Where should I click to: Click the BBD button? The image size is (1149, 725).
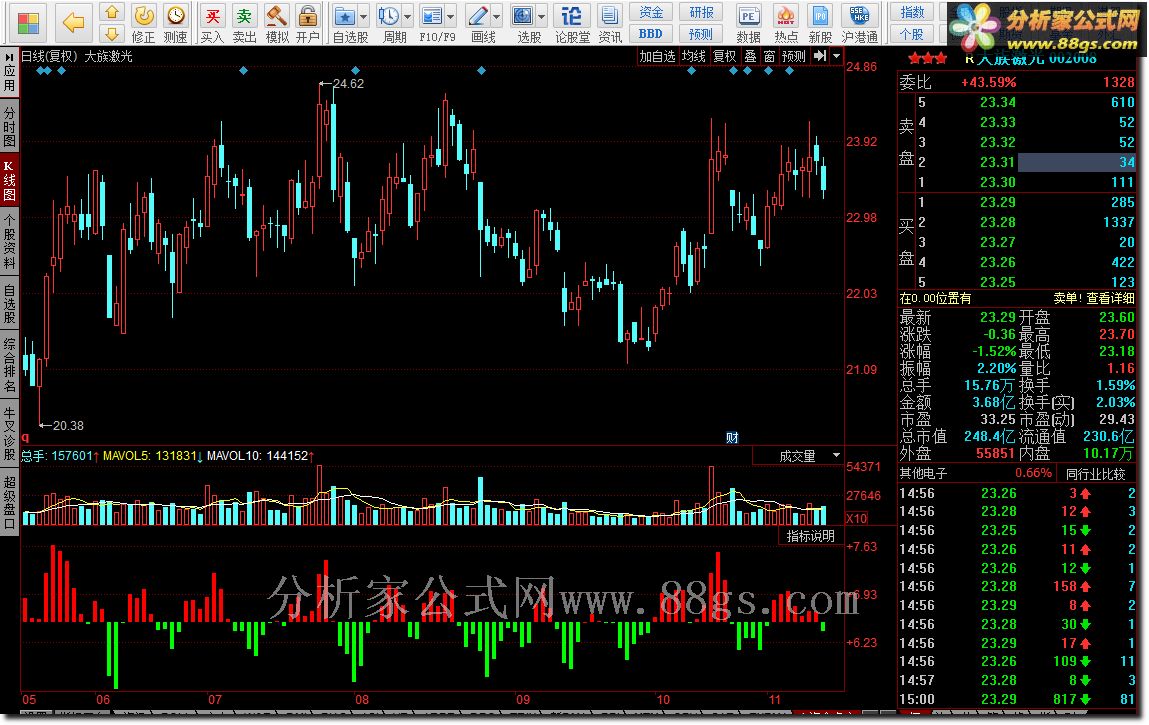651,34
